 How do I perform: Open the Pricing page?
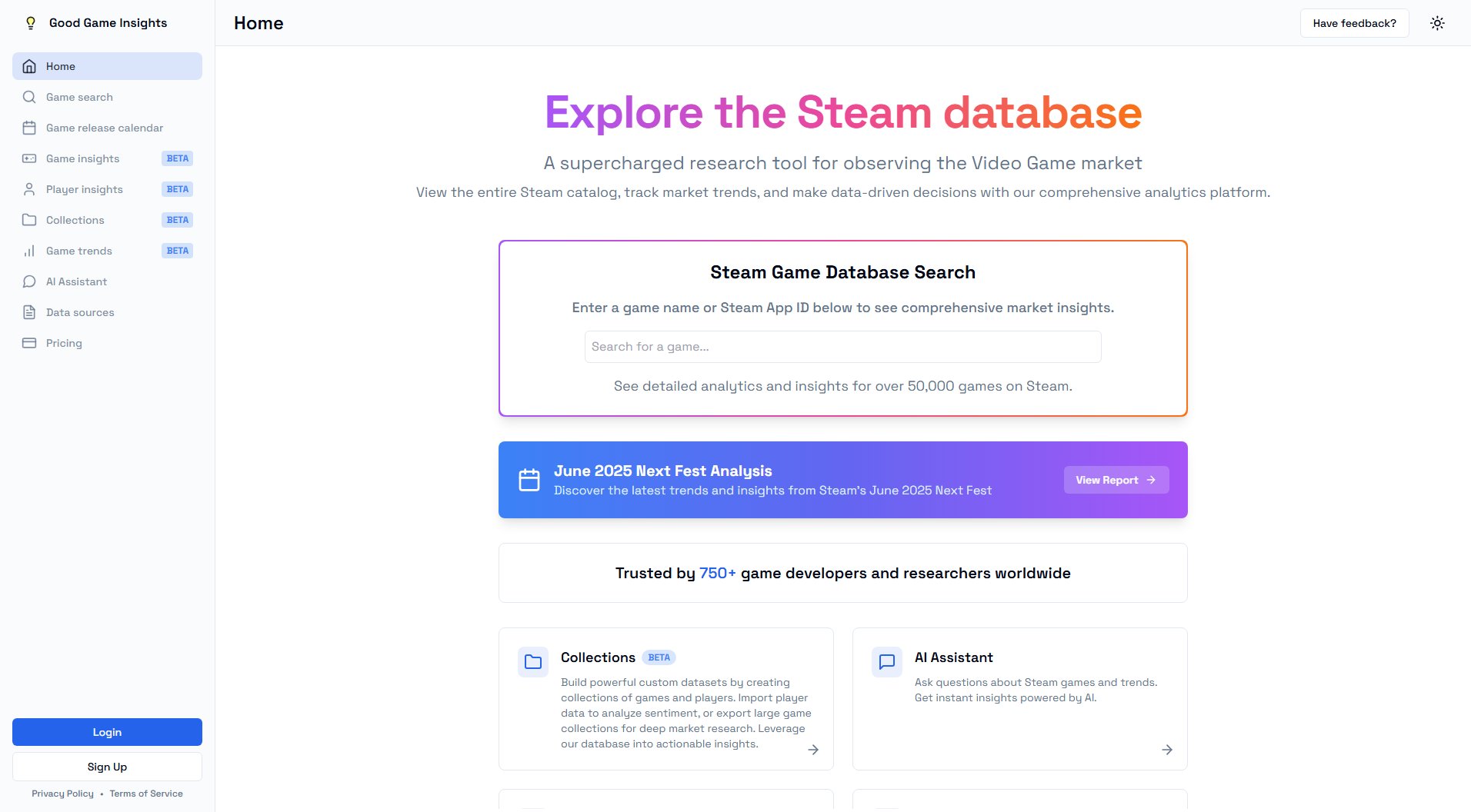[107, 343]
